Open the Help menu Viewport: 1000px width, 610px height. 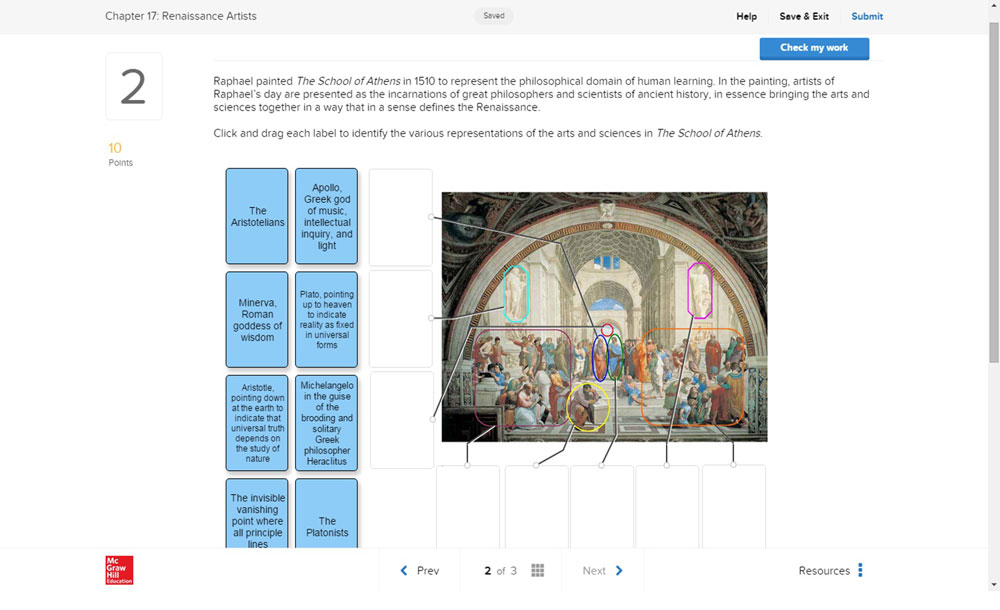click(746, 17)
